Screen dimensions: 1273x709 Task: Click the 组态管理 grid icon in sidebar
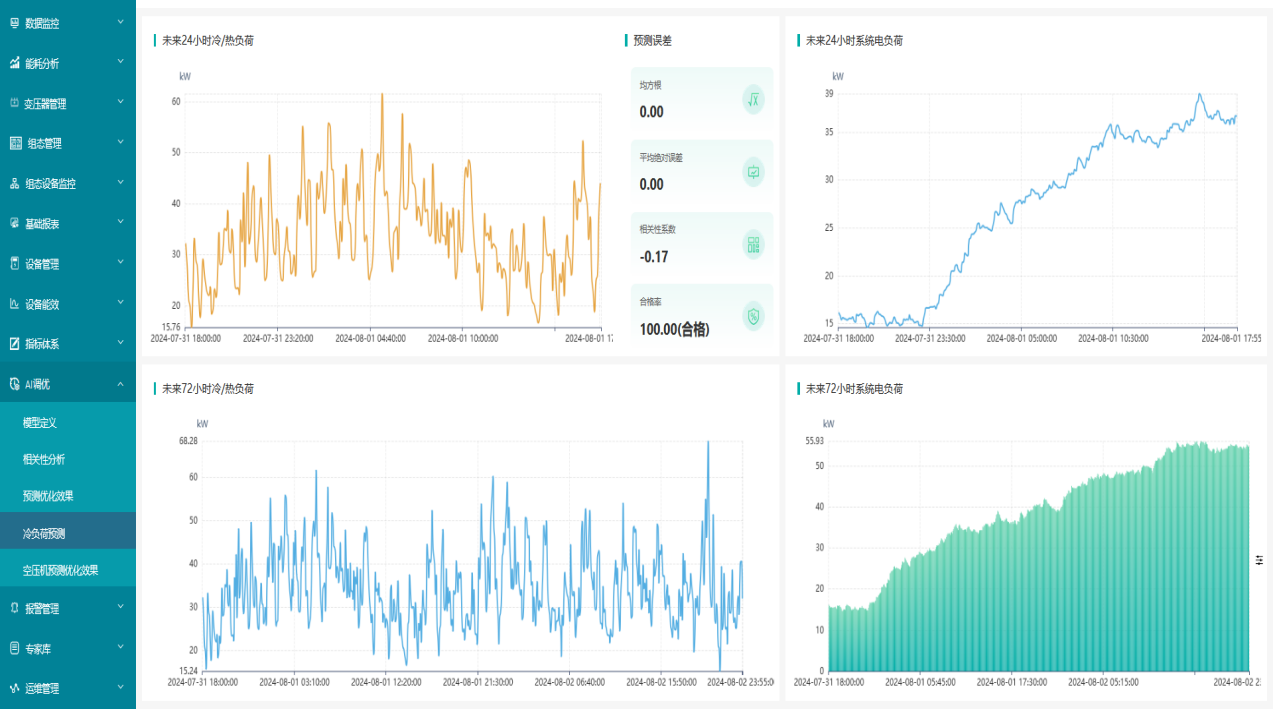click(x=15, y=143)
